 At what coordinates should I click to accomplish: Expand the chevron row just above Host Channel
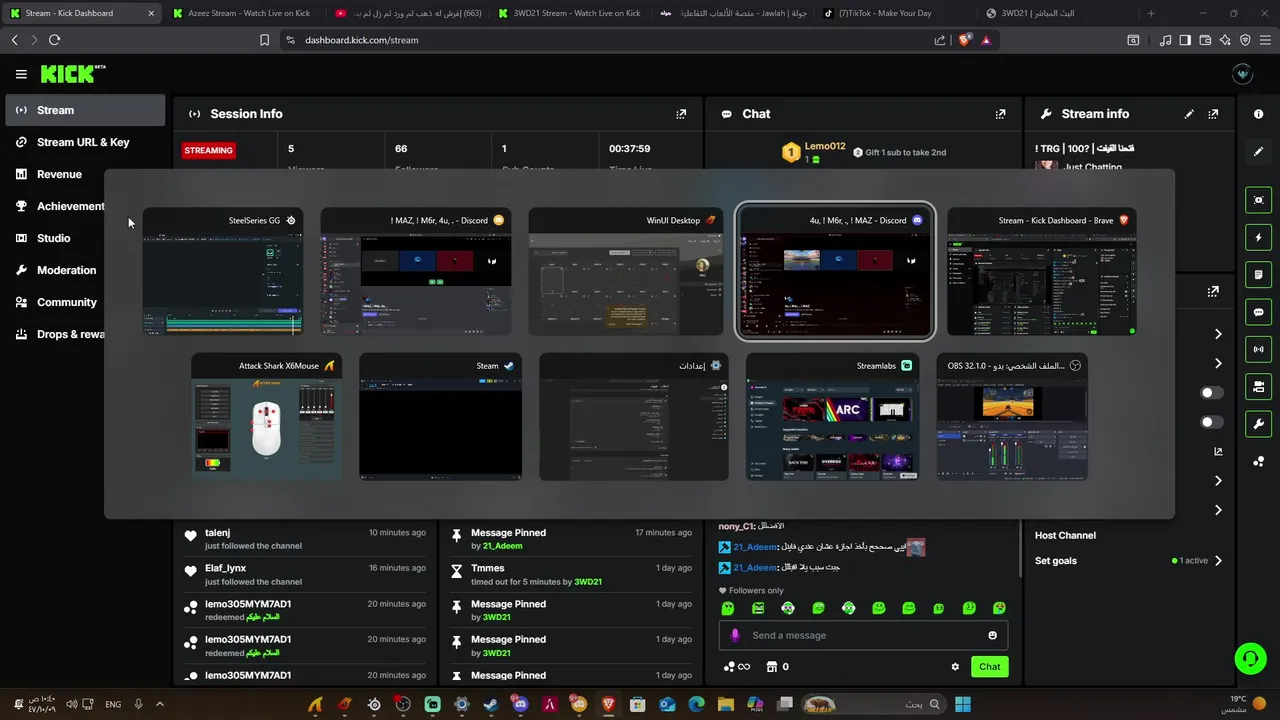[1218, 510]
